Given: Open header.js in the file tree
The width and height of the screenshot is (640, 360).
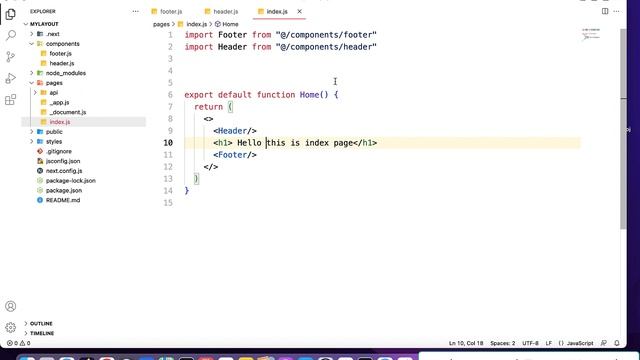Looking at the screenshot, I should [x=62, y=63].
